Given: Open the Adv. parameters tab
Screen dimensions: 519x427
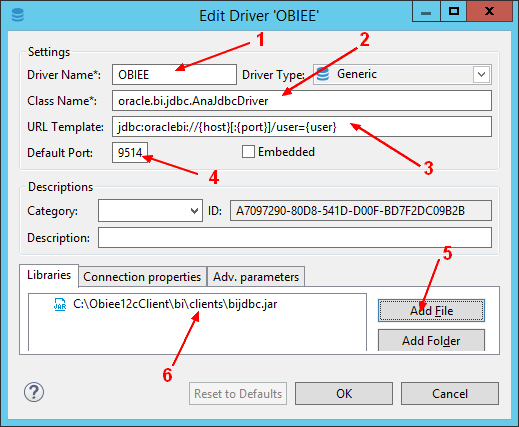Looking at the screenshot, I should pos(256,277).
